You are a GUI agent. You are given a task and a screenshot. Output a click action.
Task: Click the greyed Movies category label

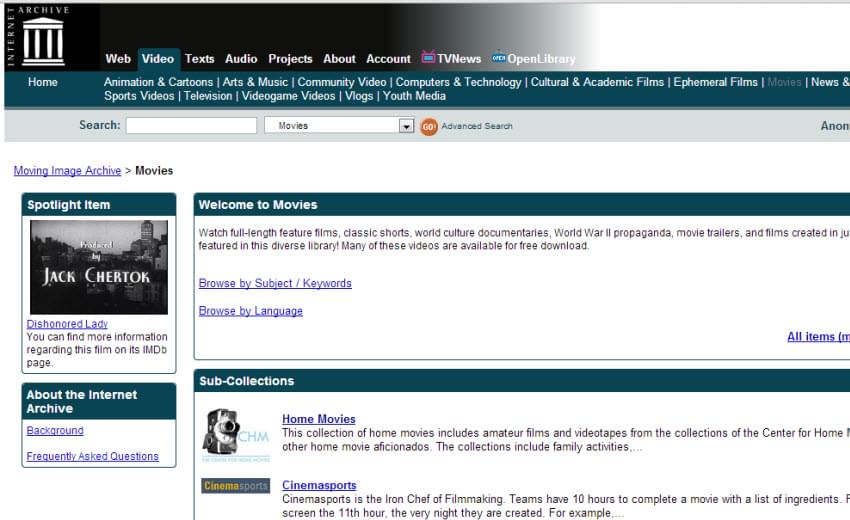tap(784, 82)
